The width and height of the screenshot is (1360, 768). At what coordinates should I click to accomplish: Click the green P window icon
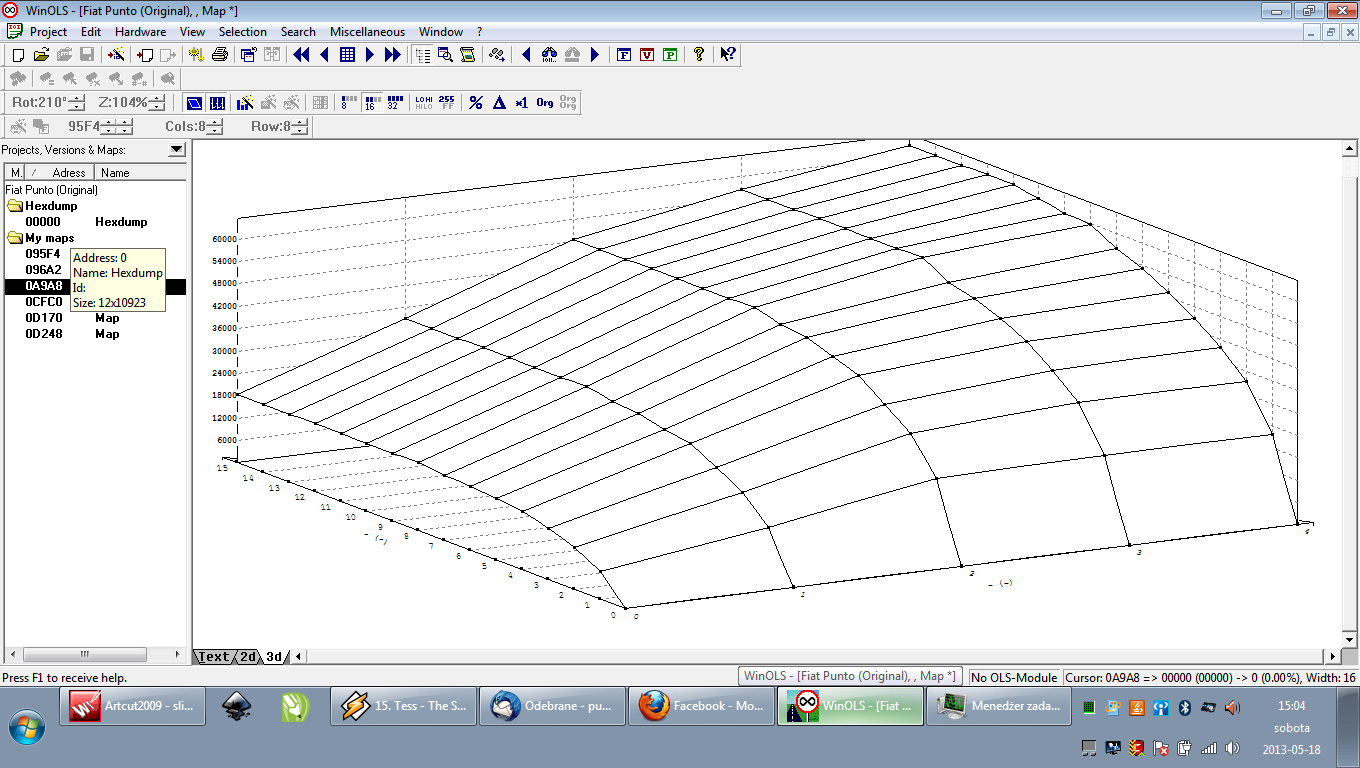670,55
